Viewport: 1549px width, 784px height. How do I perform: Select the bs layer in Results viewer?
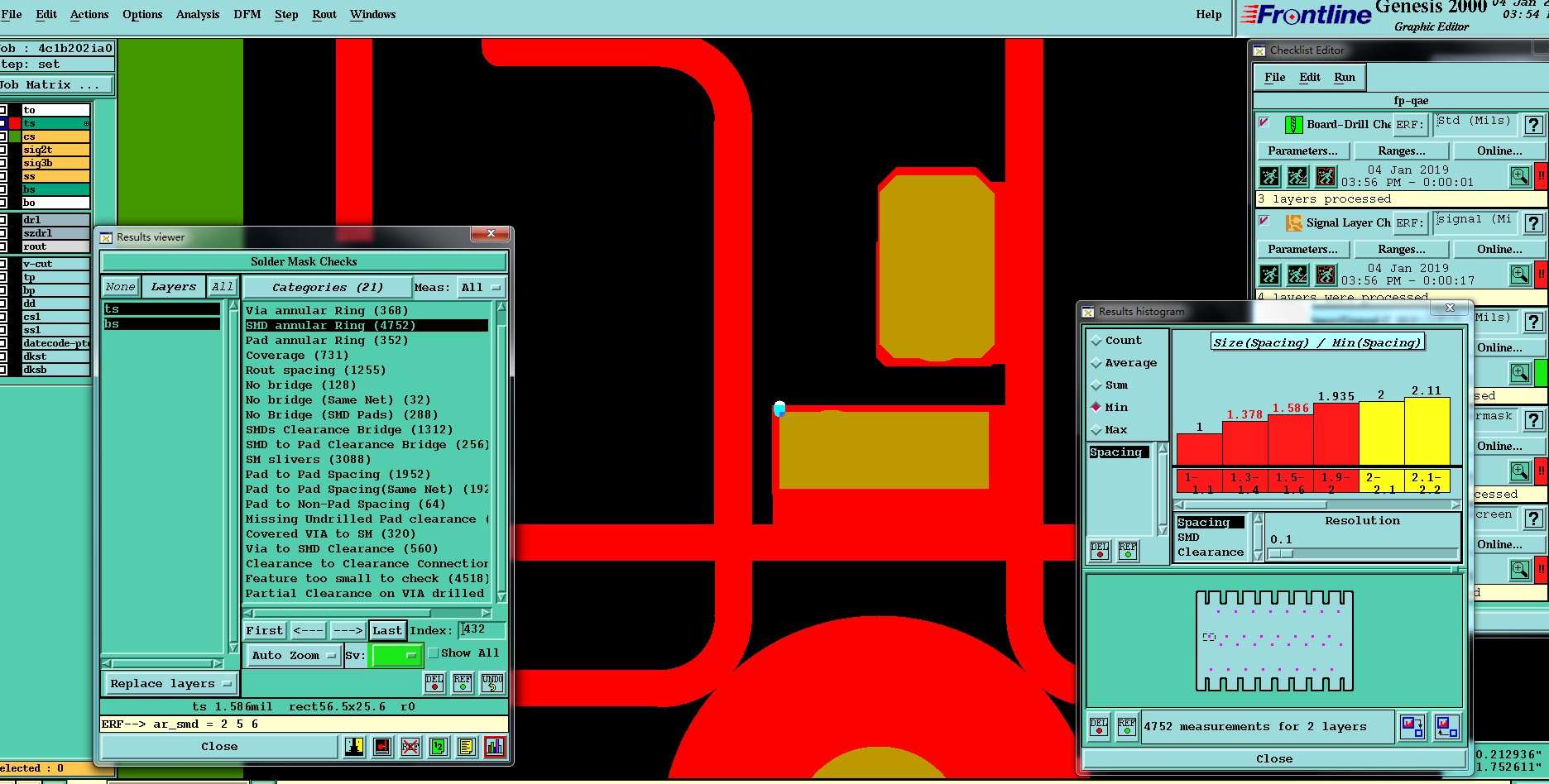click(x=161, y=324)
